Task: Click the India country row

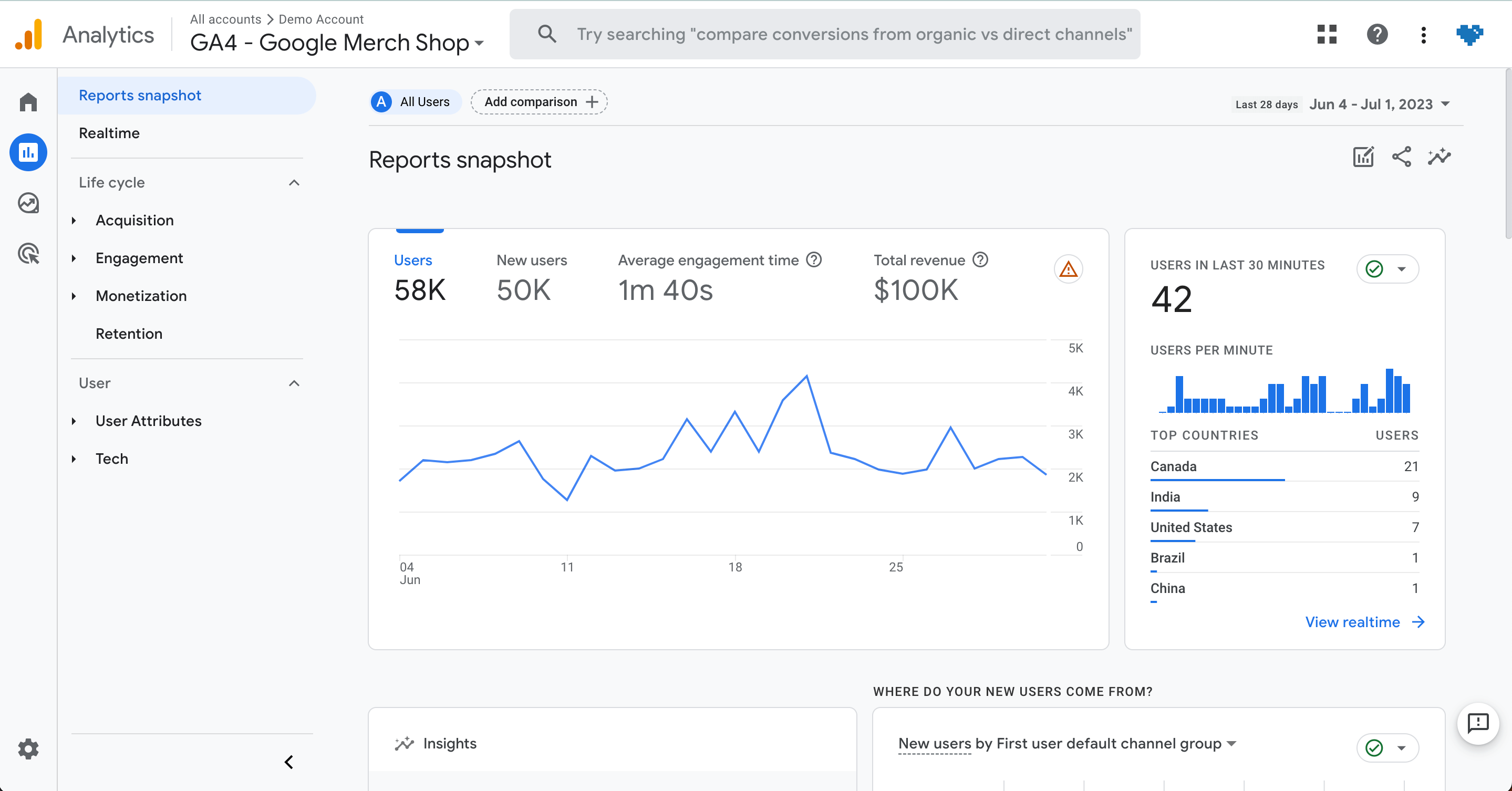Action: click(x=1285, y=497)
